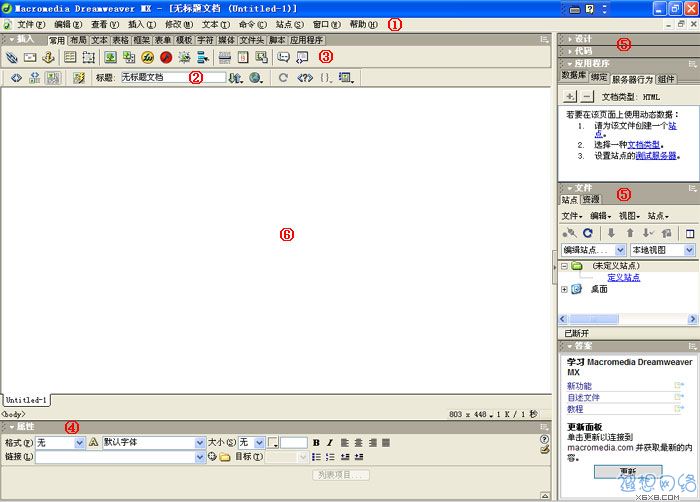Click the red Flash insert icon
This screenshot has width=700, height=502.
(166, 57)
